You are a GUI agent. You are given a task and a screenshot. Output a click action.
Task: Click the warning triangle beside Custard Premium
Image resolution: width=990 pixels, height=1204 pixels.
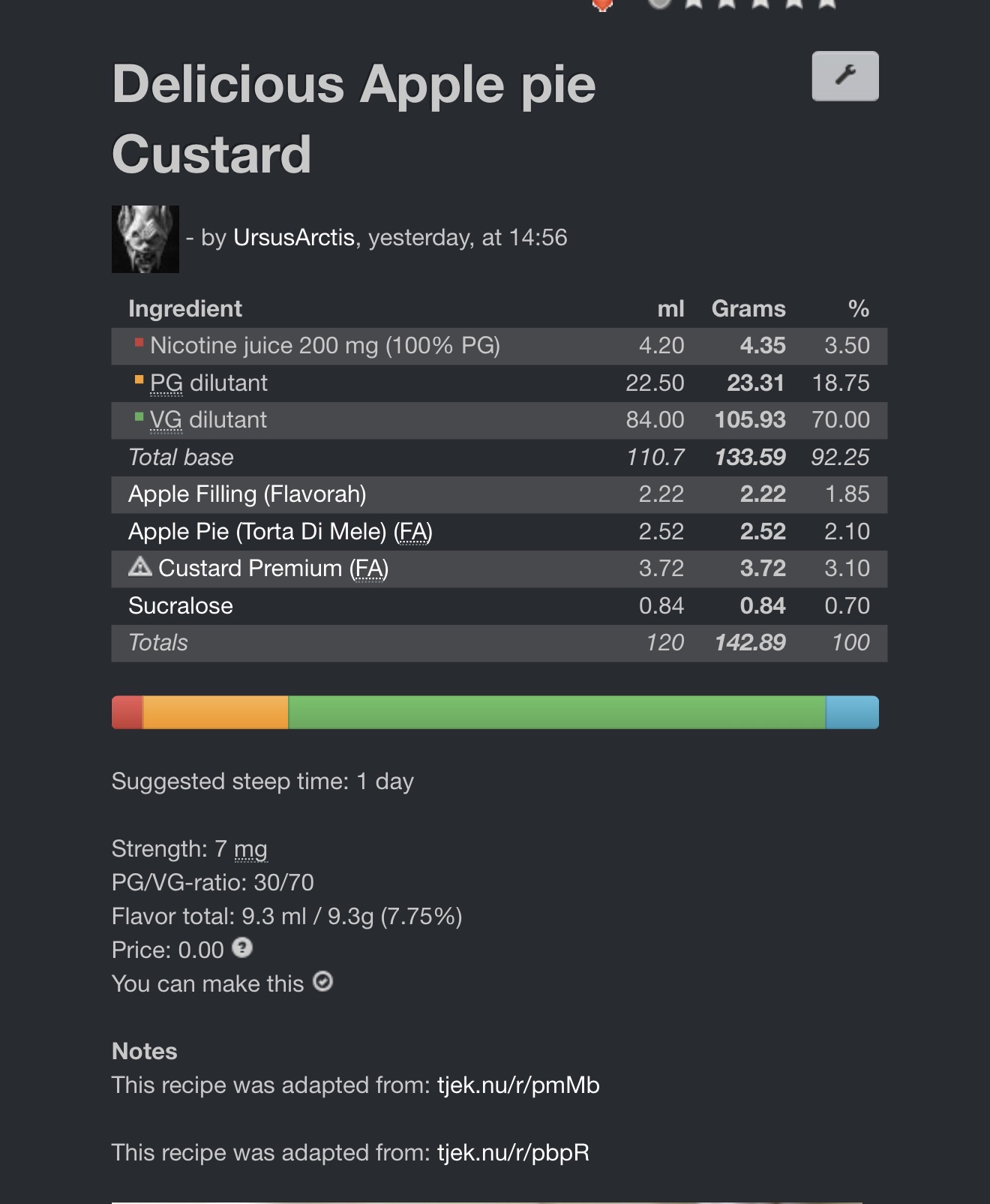coord(140,566)
